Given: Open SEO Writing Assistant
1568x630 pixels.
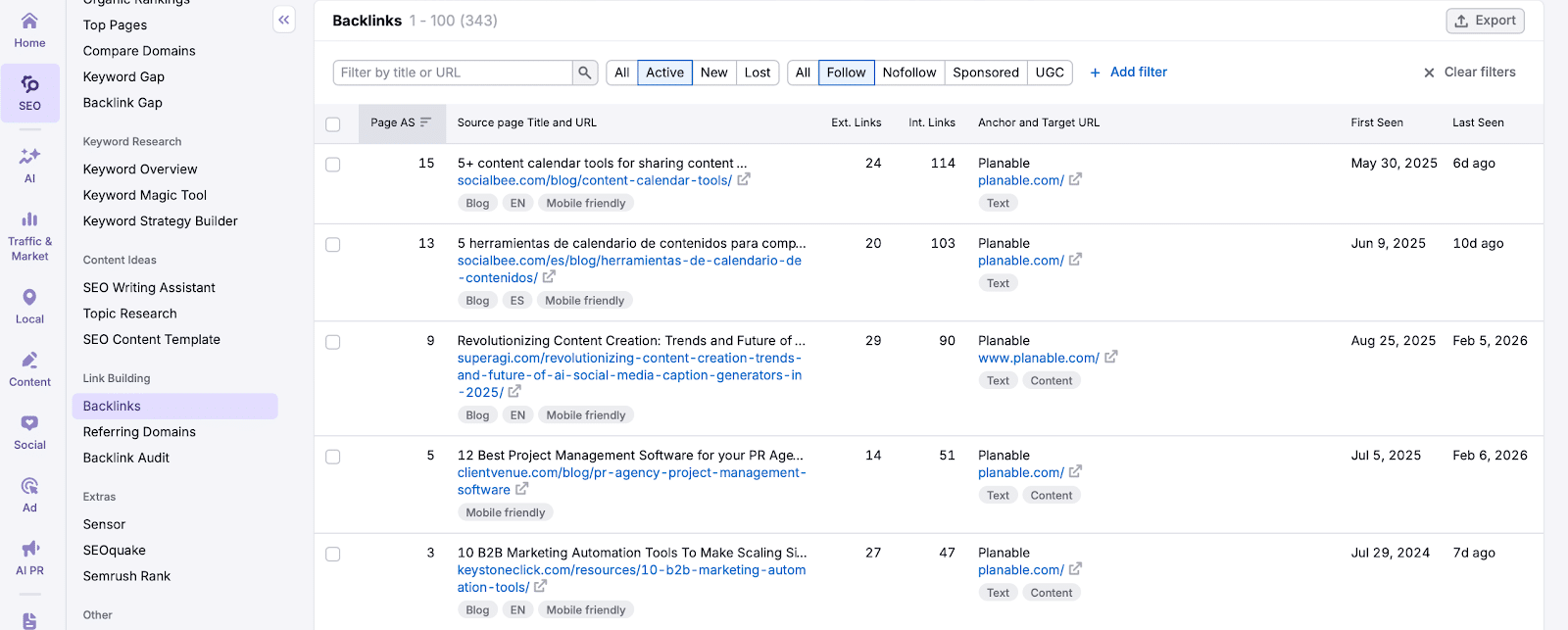Looking at the screenshot, I should (149, 287).
